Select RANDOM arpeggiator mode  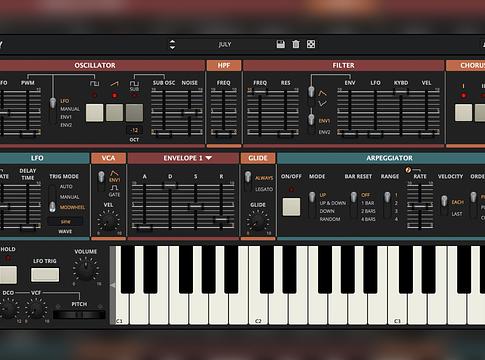pos(330,219)
